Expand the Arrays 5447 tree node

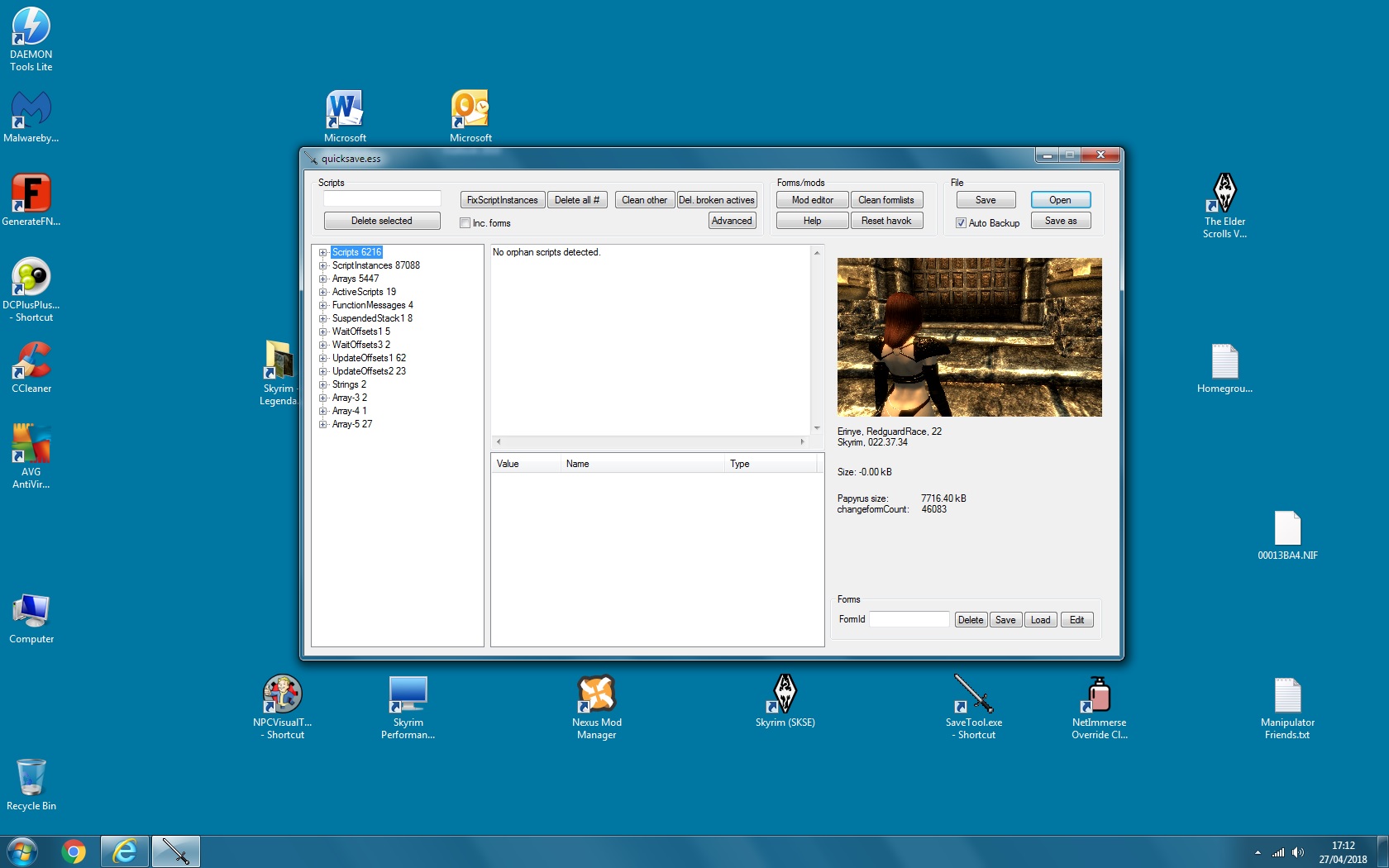[x=323, y=279]
